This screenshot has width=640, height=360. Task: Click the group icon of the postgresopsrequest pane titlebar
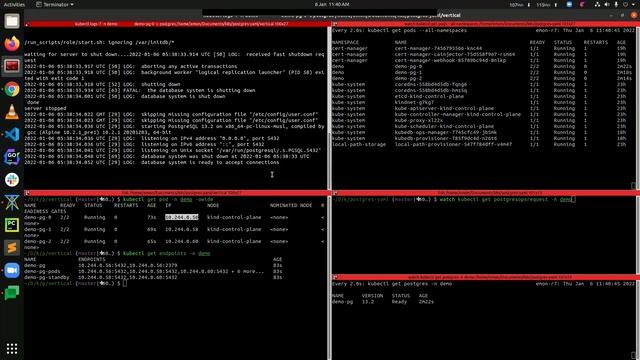(x=335, y=193)
